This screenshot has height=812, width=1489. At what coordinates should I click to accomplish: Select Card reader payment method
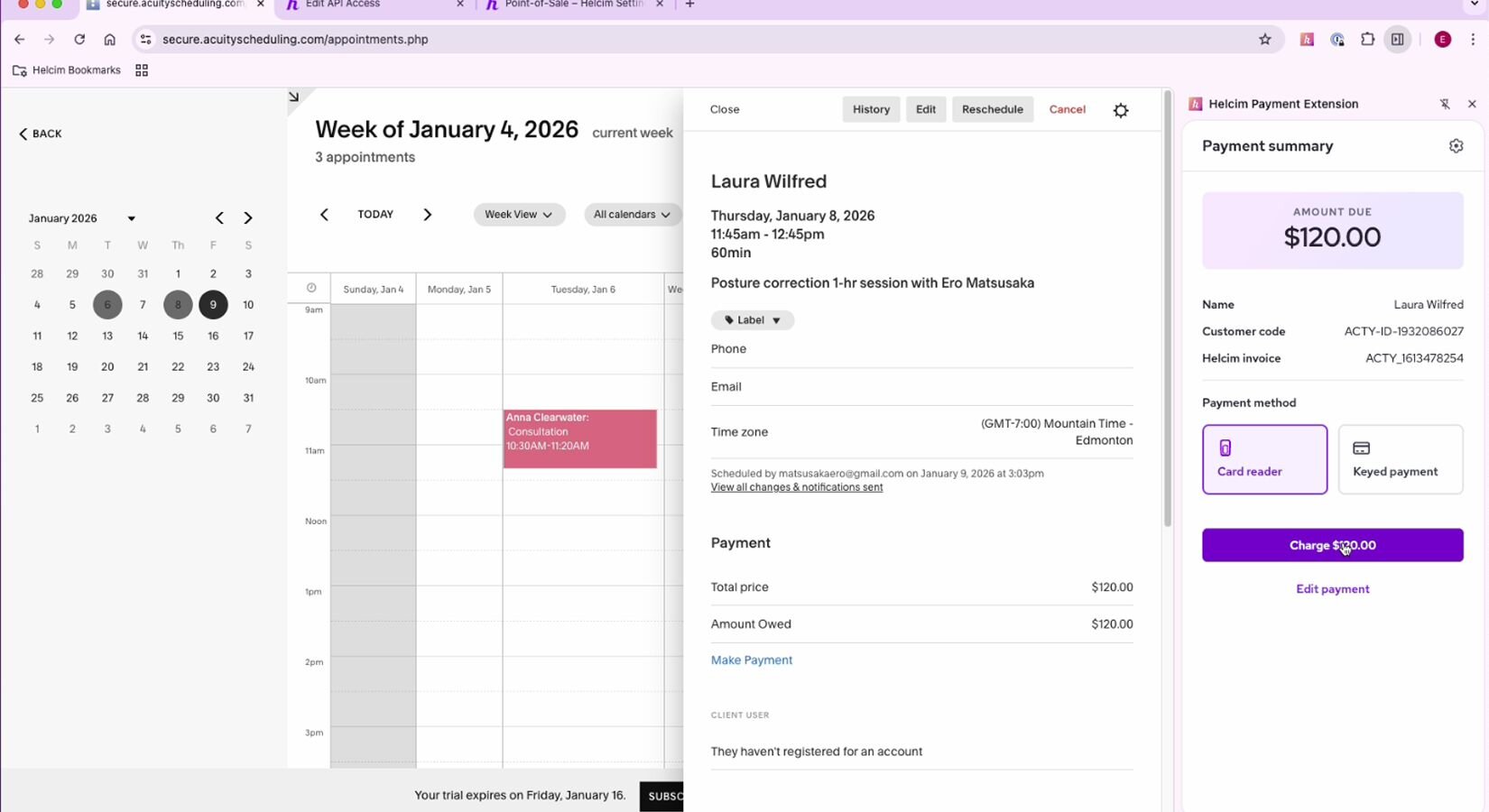point(1264,459)
